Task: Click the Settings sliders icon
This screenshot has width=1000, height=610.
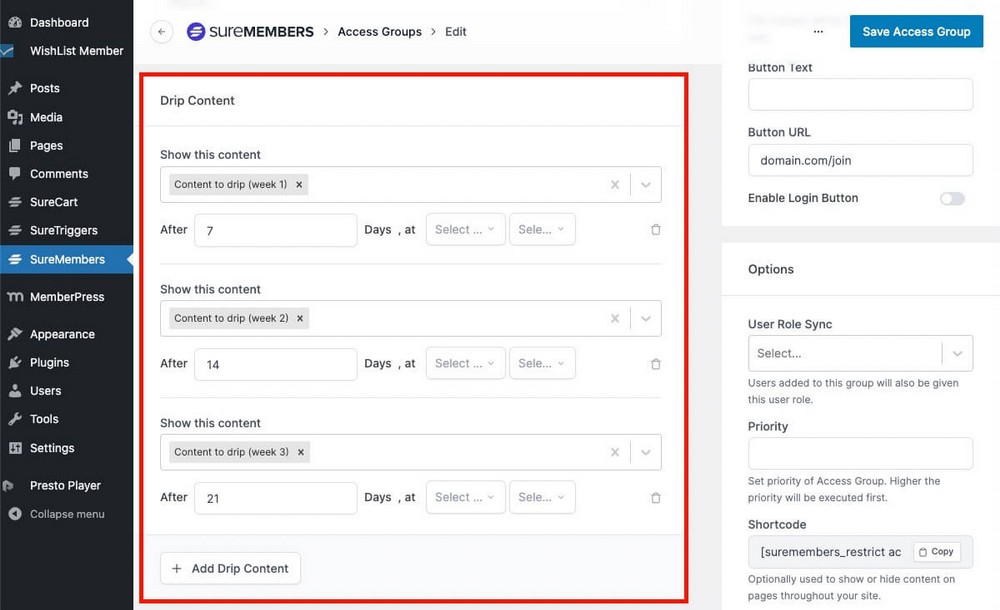Action: pos(15,448)
